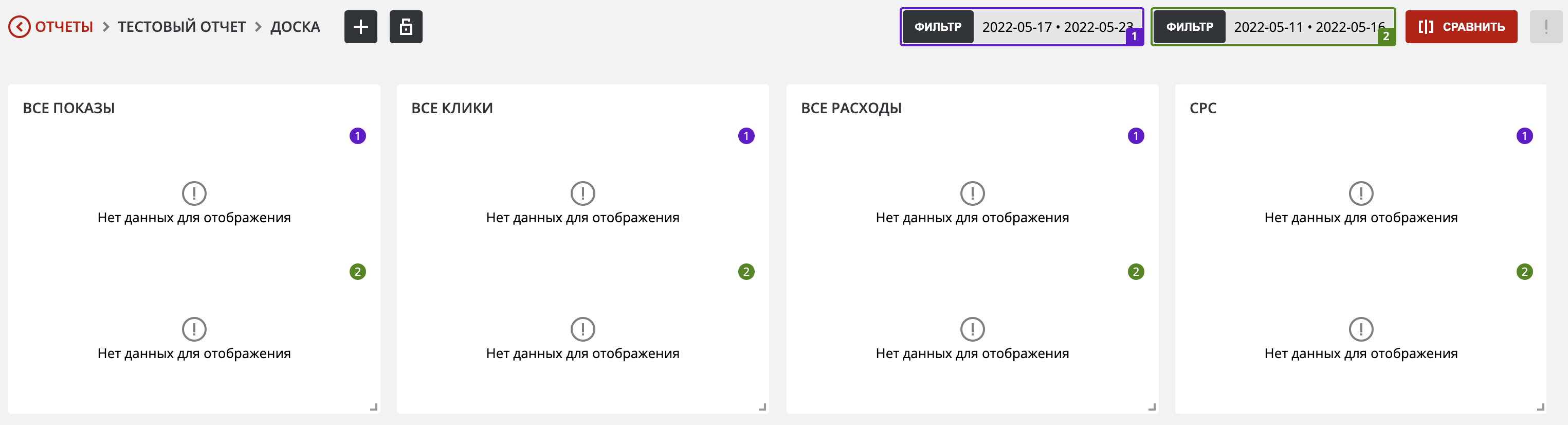Click the back arrow icon beside ОТЧЕТЫ

coord(20,27)
